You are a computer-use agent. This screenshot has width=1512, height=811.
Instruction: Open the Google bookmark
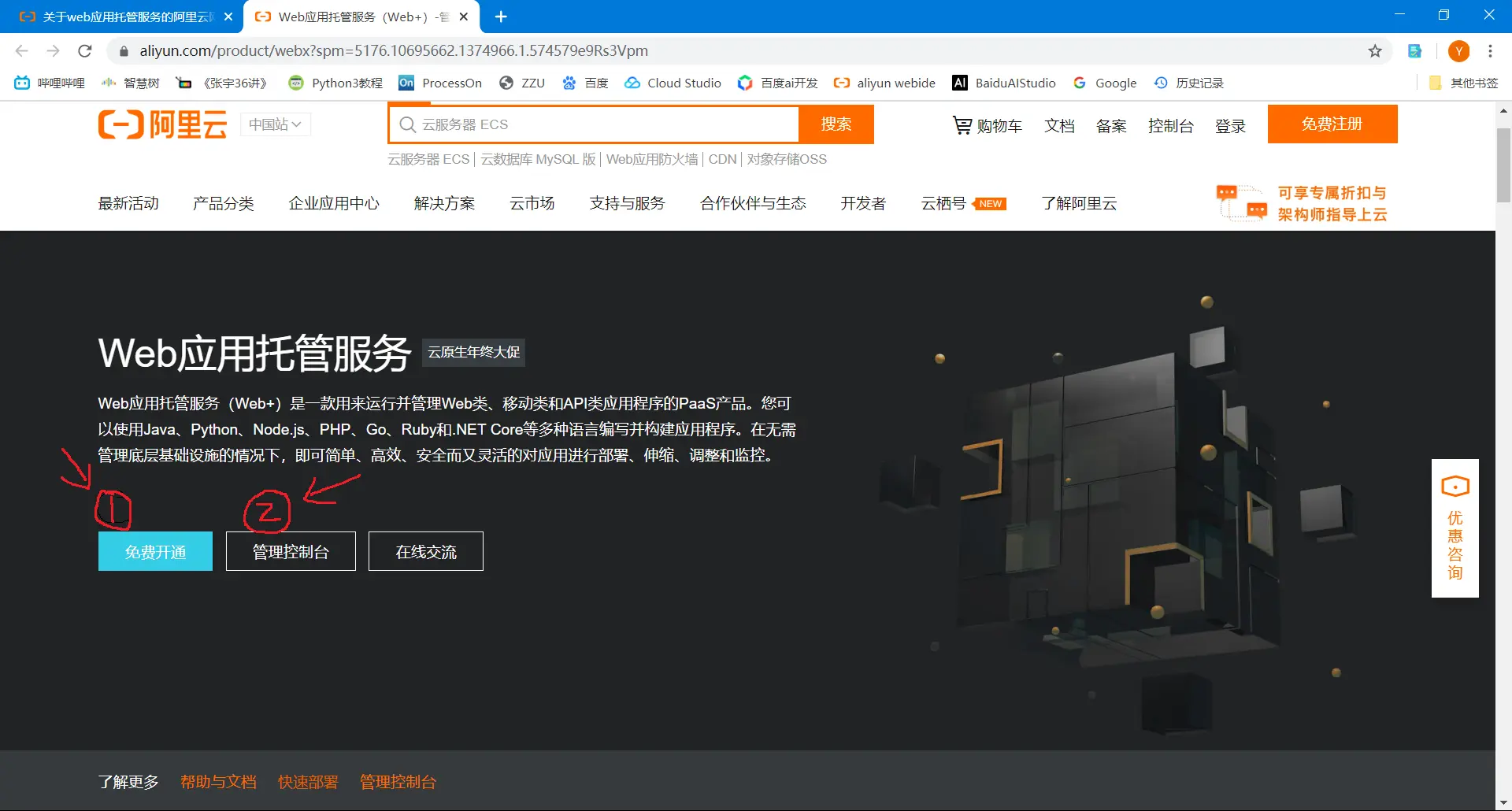1105,83
